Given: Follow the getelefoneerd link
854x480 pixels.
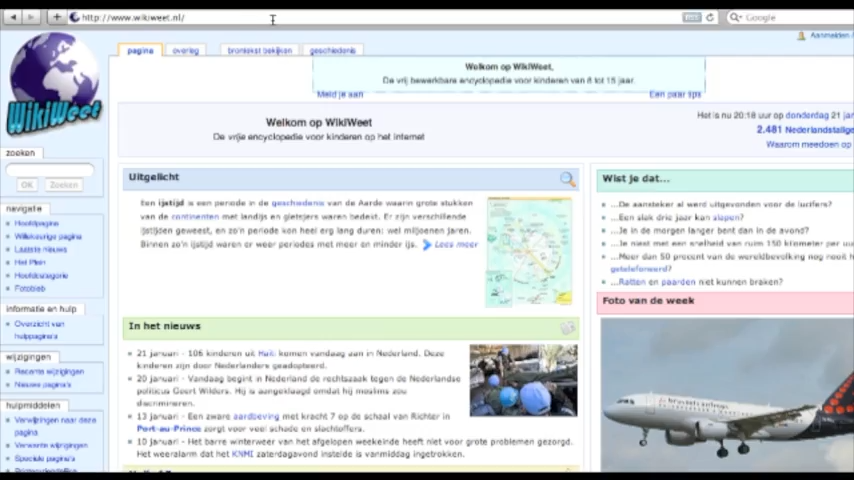Looking at the screenshot, I should point(639,269).
